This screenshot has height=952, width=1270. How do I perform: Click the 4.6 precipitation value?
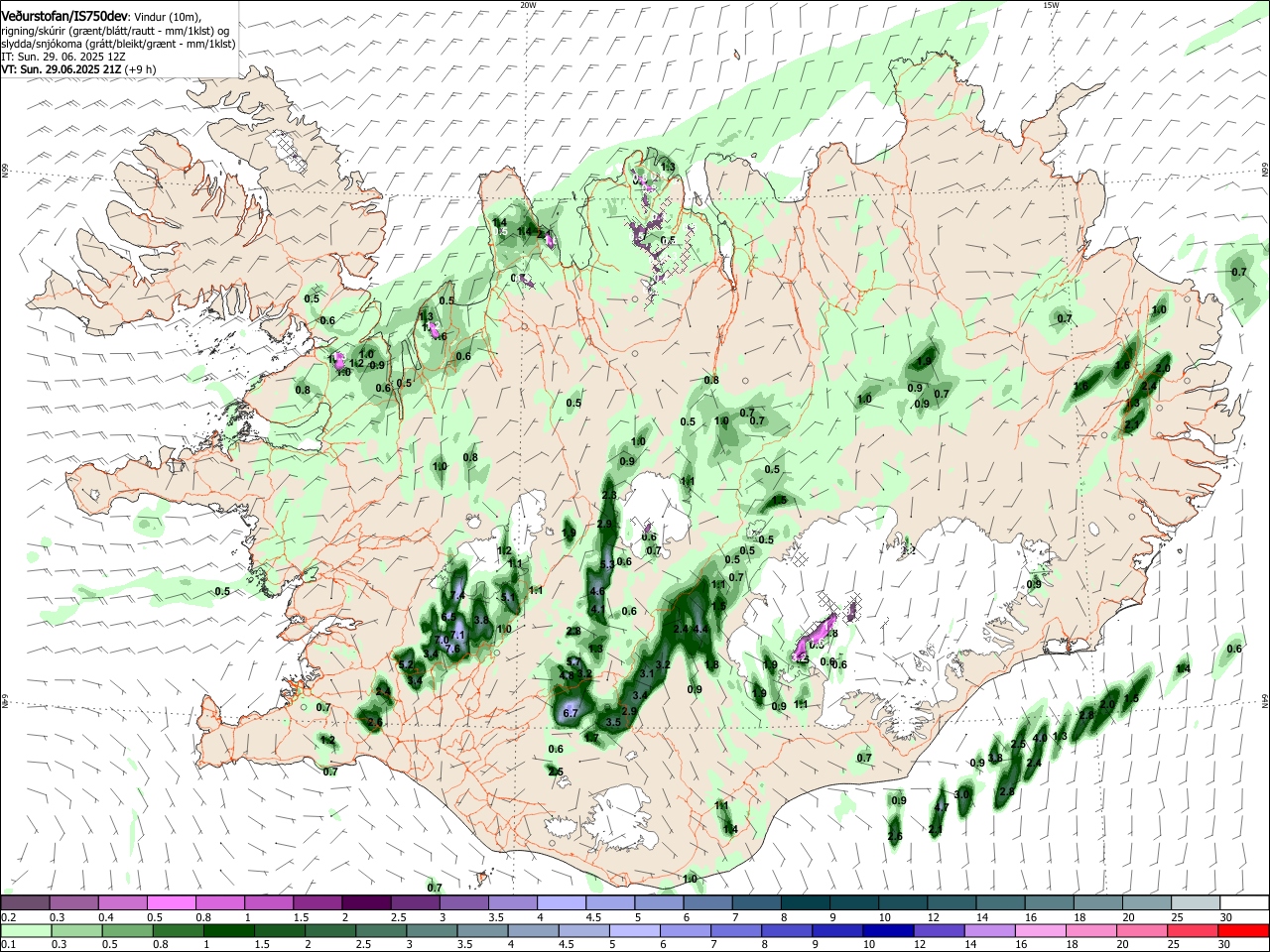[597, 591]
